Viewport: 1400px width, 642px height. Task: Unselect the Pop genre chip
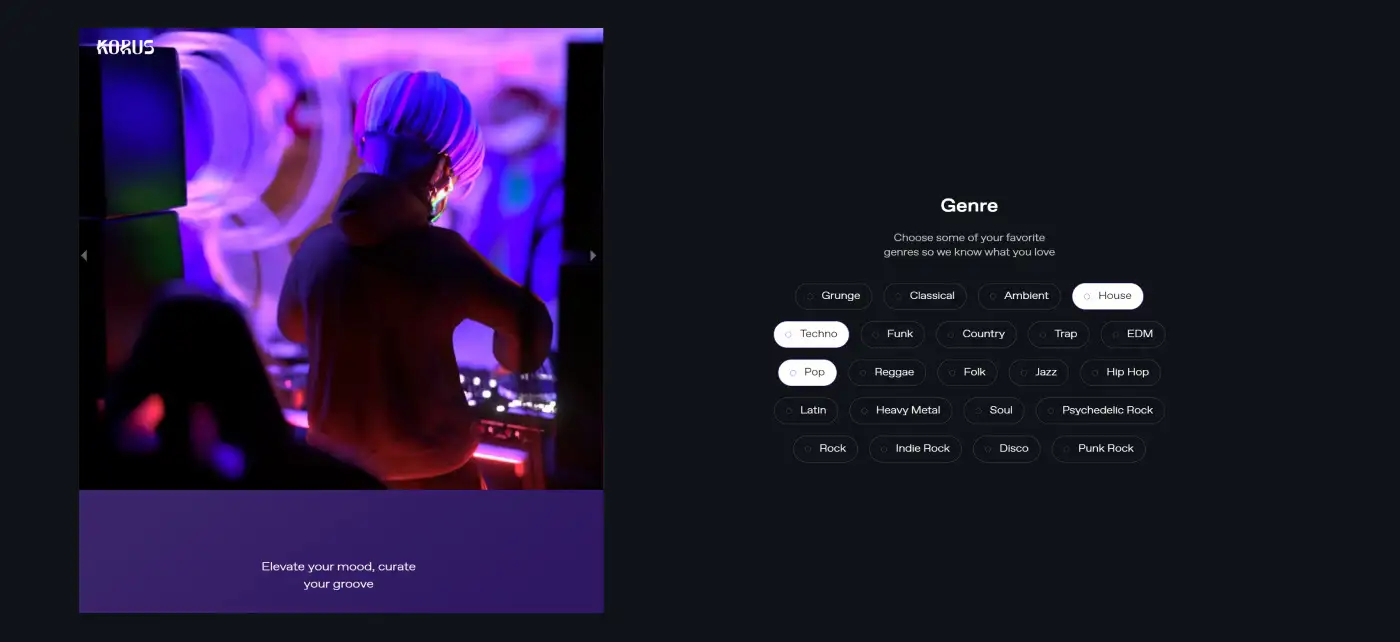point(807,372)
